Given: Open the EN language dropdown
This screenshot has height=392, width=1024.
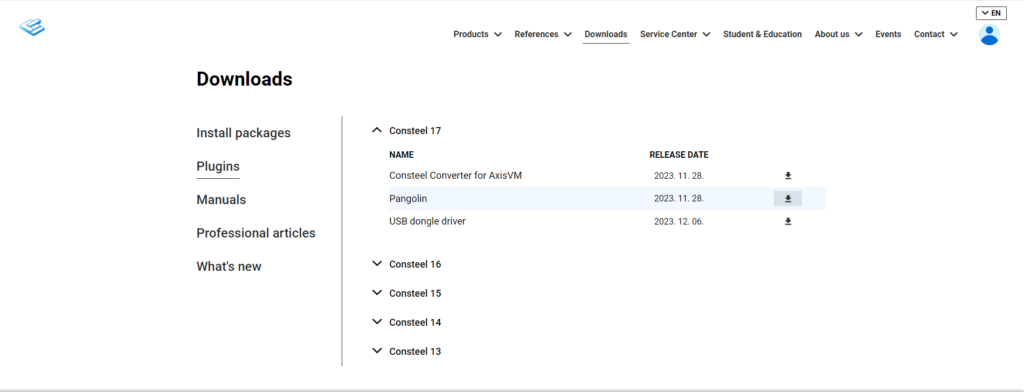Looking at the screenshot, I should point(991,13).
